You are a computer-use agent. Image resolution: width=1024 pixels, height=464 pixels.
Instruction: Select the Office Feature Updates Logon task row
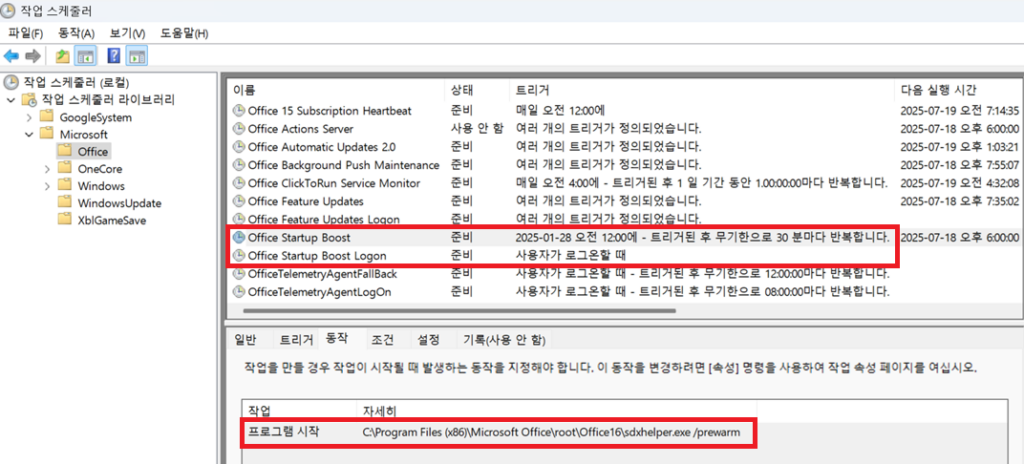coord(626,220)
